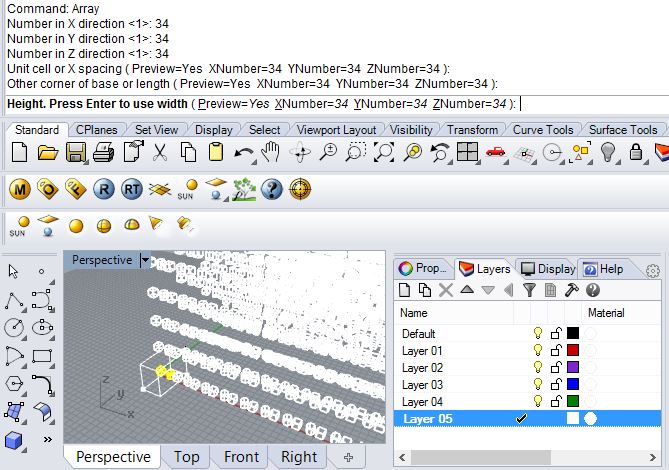
Task: Switch to the Curve Tools tab
Action: (543, 130)
